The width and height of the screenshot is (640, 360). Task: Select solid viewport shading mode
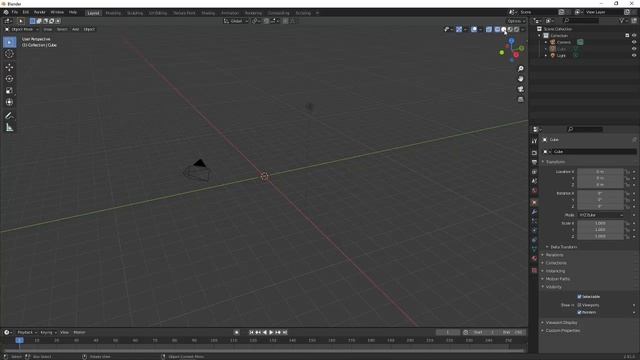click(x=504, y=29)
